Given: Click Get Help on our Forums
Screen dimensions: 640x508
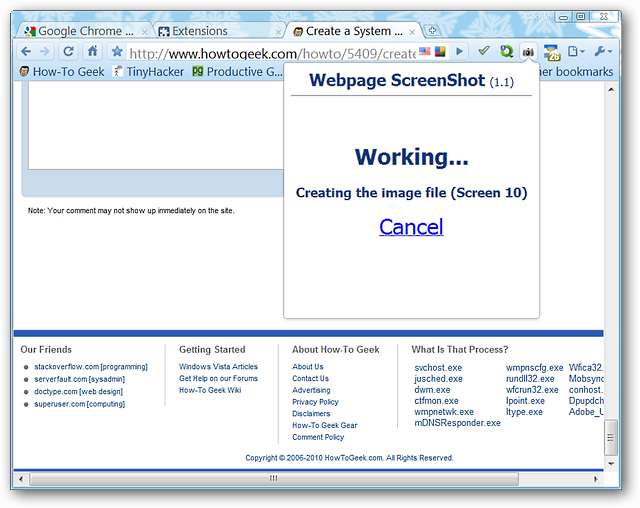Looking at the screenshot, I should coord(218,378).
